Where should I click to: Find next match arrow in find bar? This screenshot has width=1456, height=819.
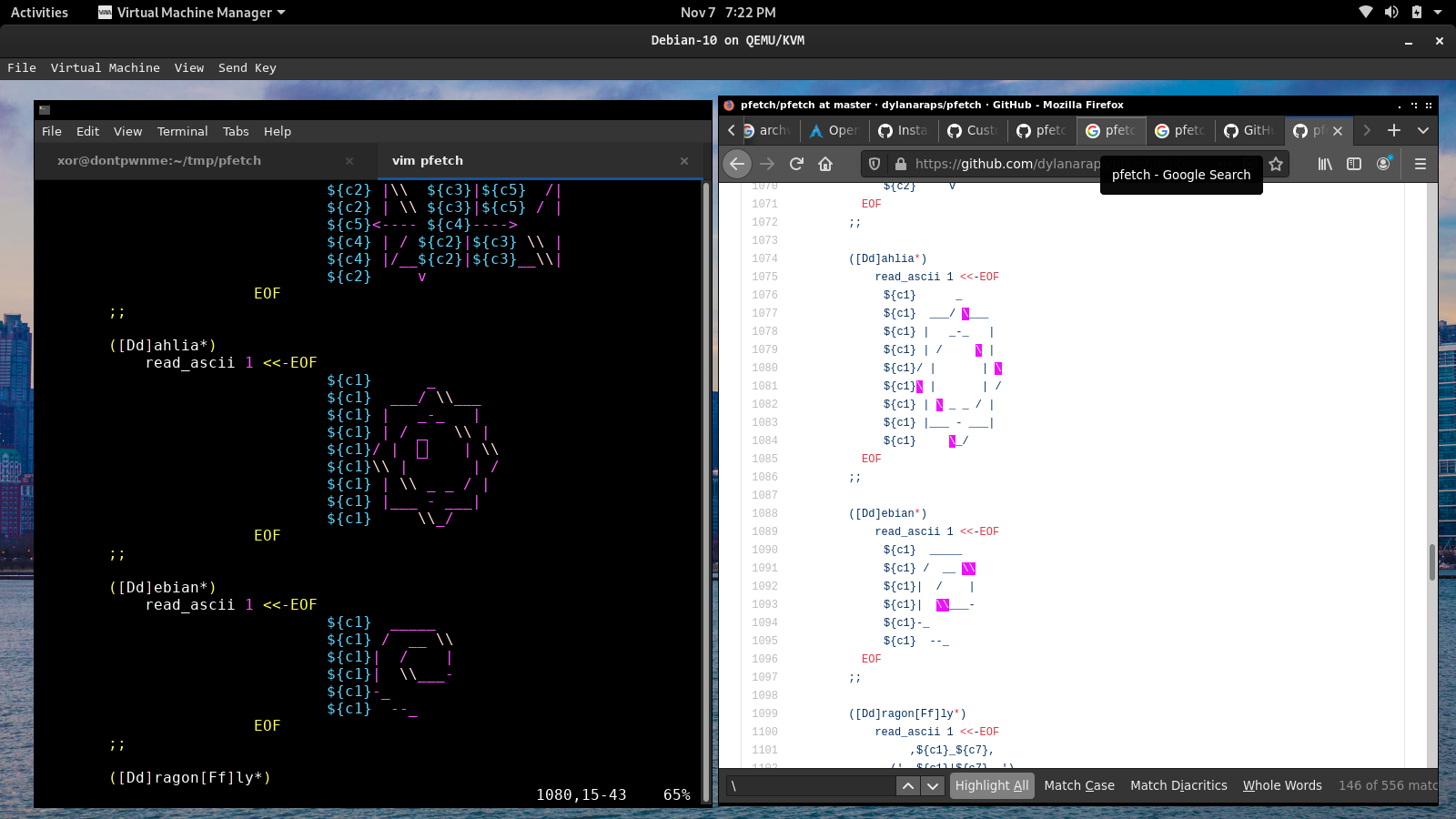click(933, 785)
